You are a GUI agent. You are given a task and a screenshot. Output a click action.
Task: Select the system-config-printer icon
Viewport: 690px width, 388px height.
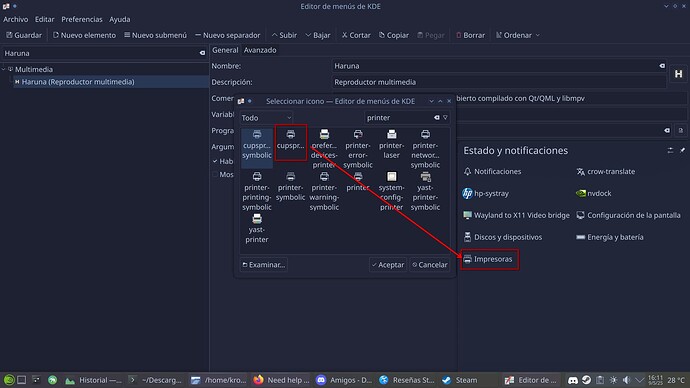[x=391, y=191]
